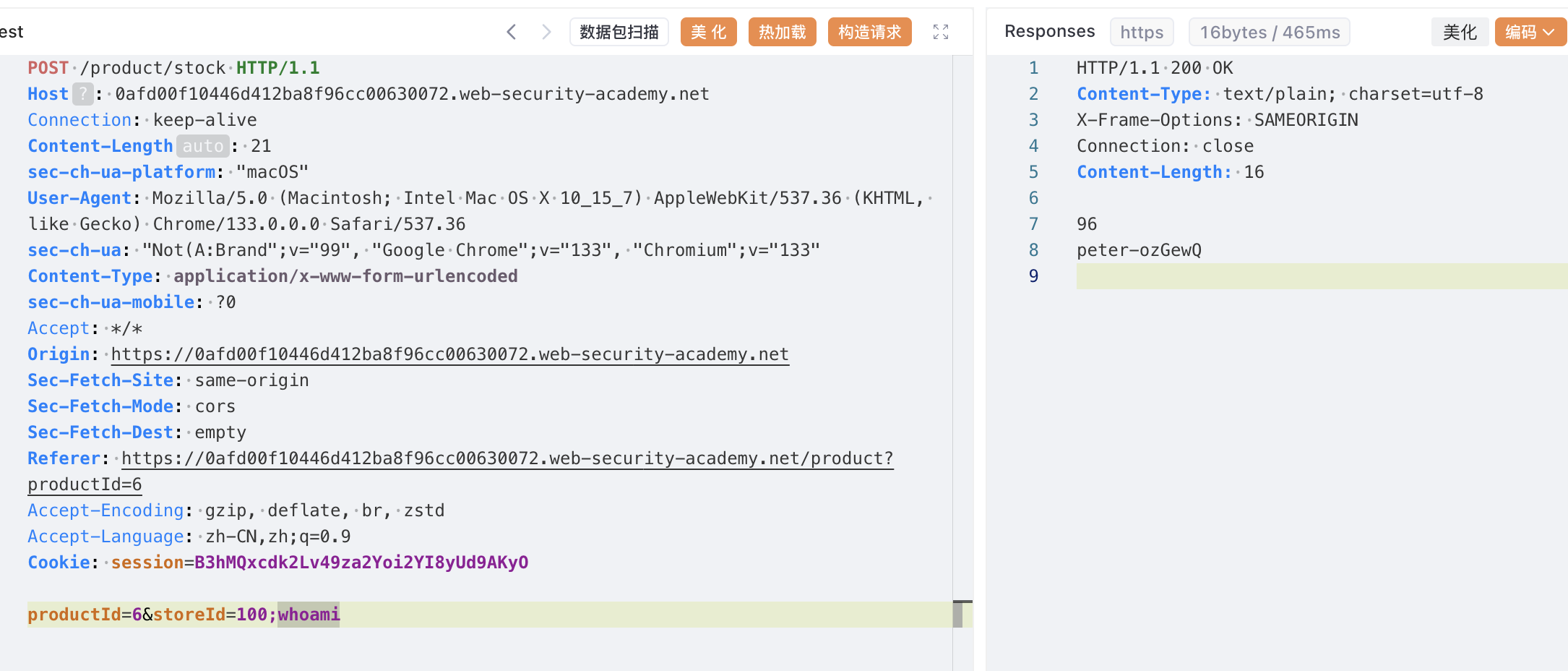Click the 数据包扫描 button
Viewport: 1568px width, 671px height.
(x=619, y=32)
